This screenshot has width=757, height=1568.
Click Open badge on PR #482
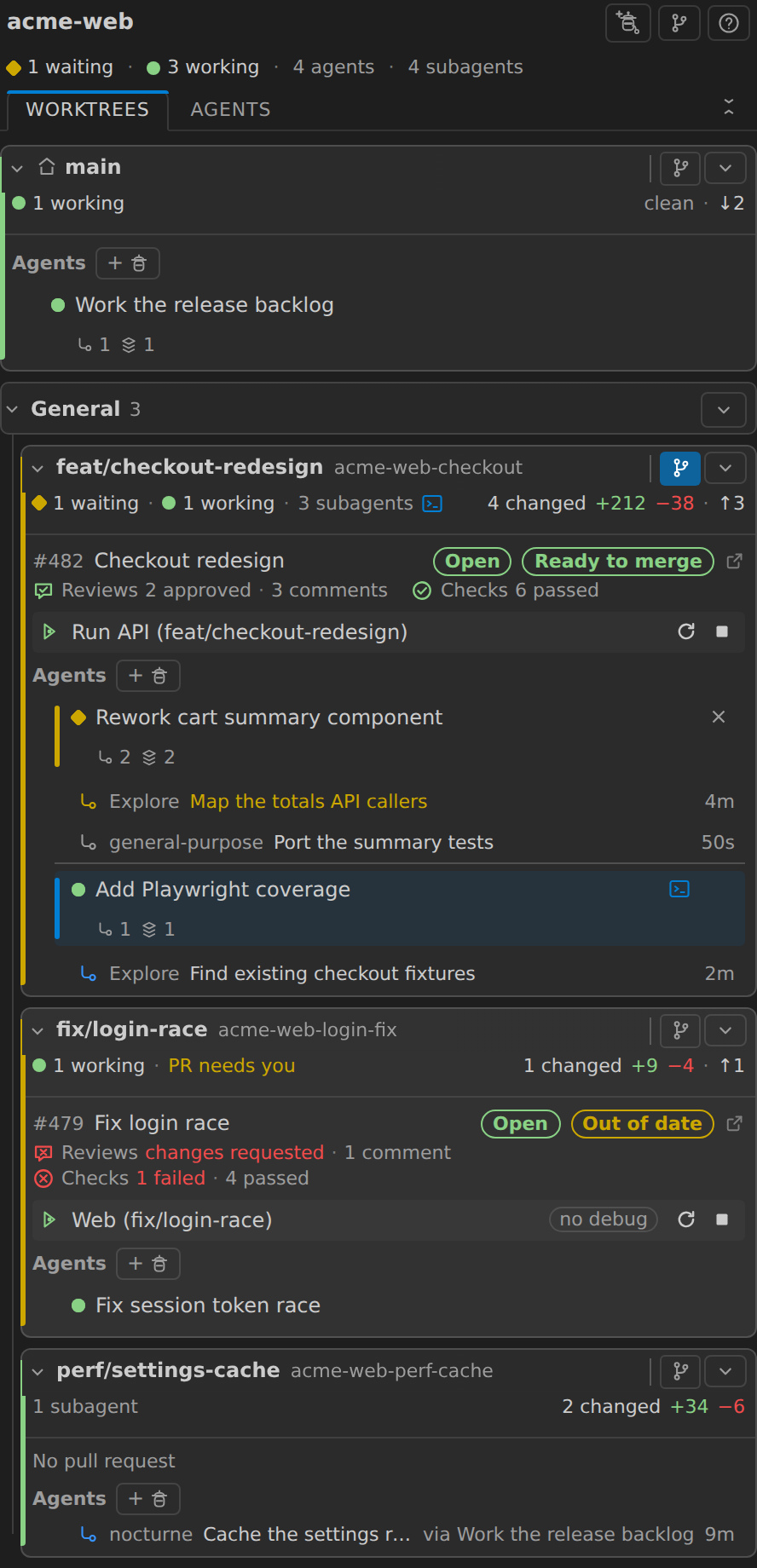tap(472, 561)
